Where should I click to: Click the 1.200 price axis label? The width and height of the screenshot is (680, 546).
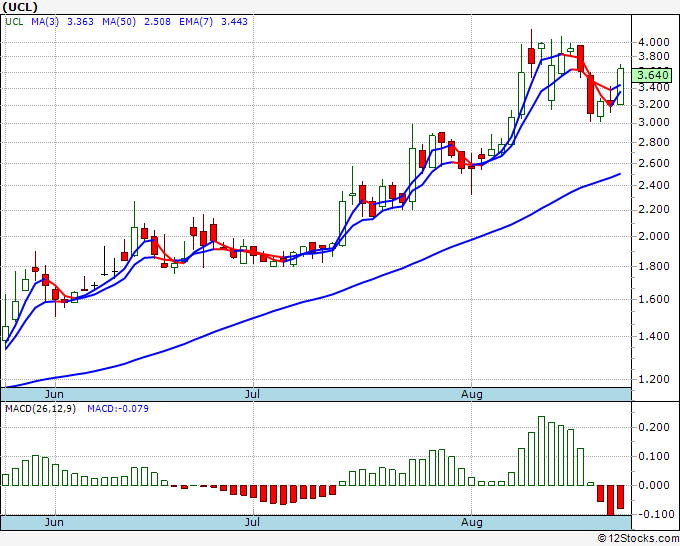pyautogui.click(x=654, y=379)
